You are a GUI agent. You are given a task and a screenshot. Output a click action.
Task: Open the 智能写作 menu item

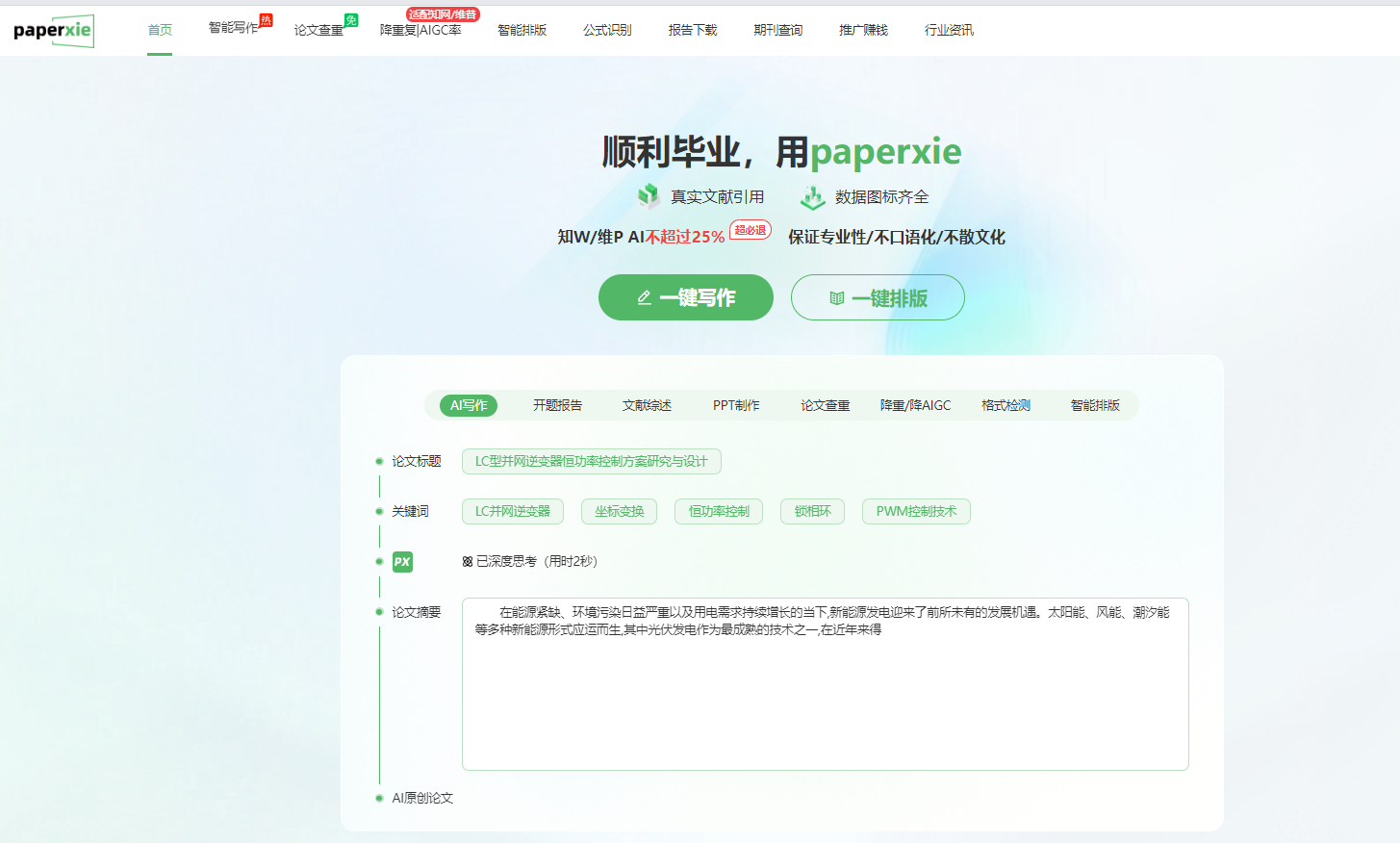point(233,29)
